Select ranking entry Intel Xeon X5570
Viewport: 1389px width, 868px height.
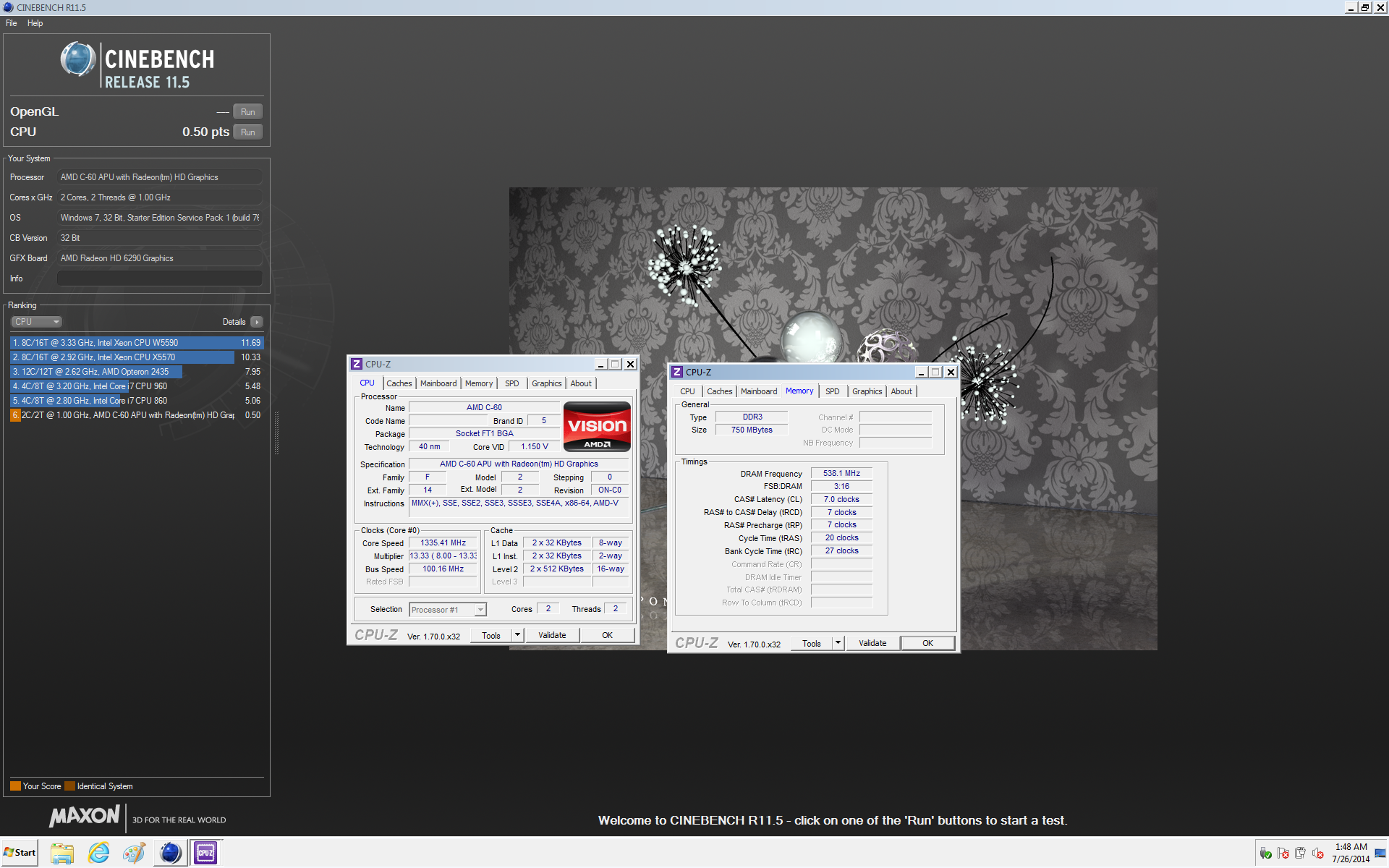[137, 357]
